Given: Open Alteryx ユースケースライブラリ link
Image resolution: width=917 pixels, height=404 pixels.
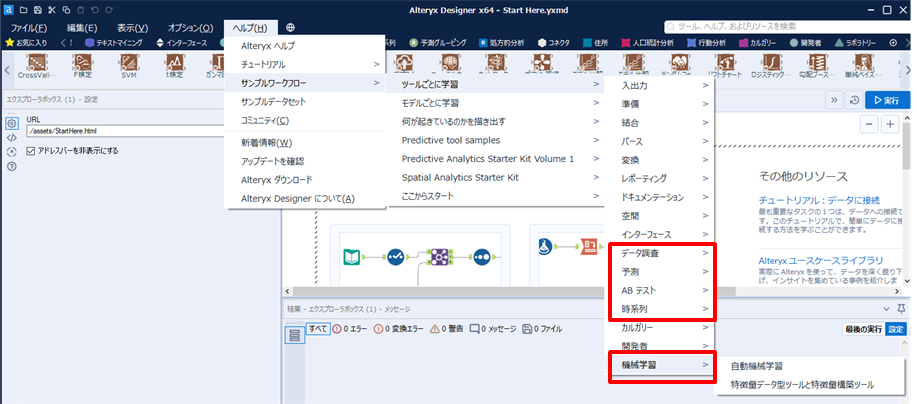Looking at the screenshot, I should (821, 260).
